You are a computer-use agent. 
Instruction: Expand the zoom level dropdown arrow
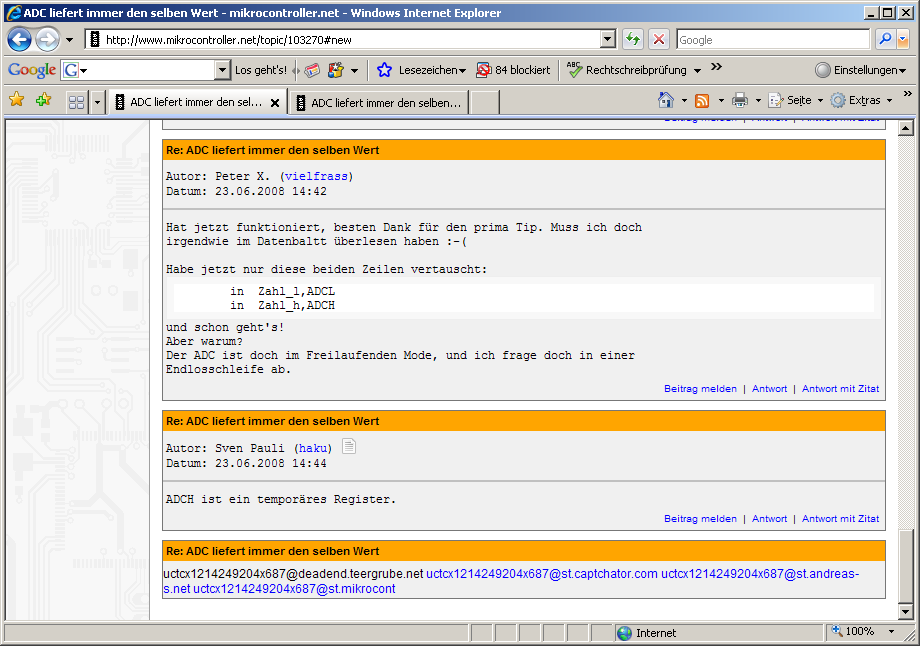[x=892, y=632]
